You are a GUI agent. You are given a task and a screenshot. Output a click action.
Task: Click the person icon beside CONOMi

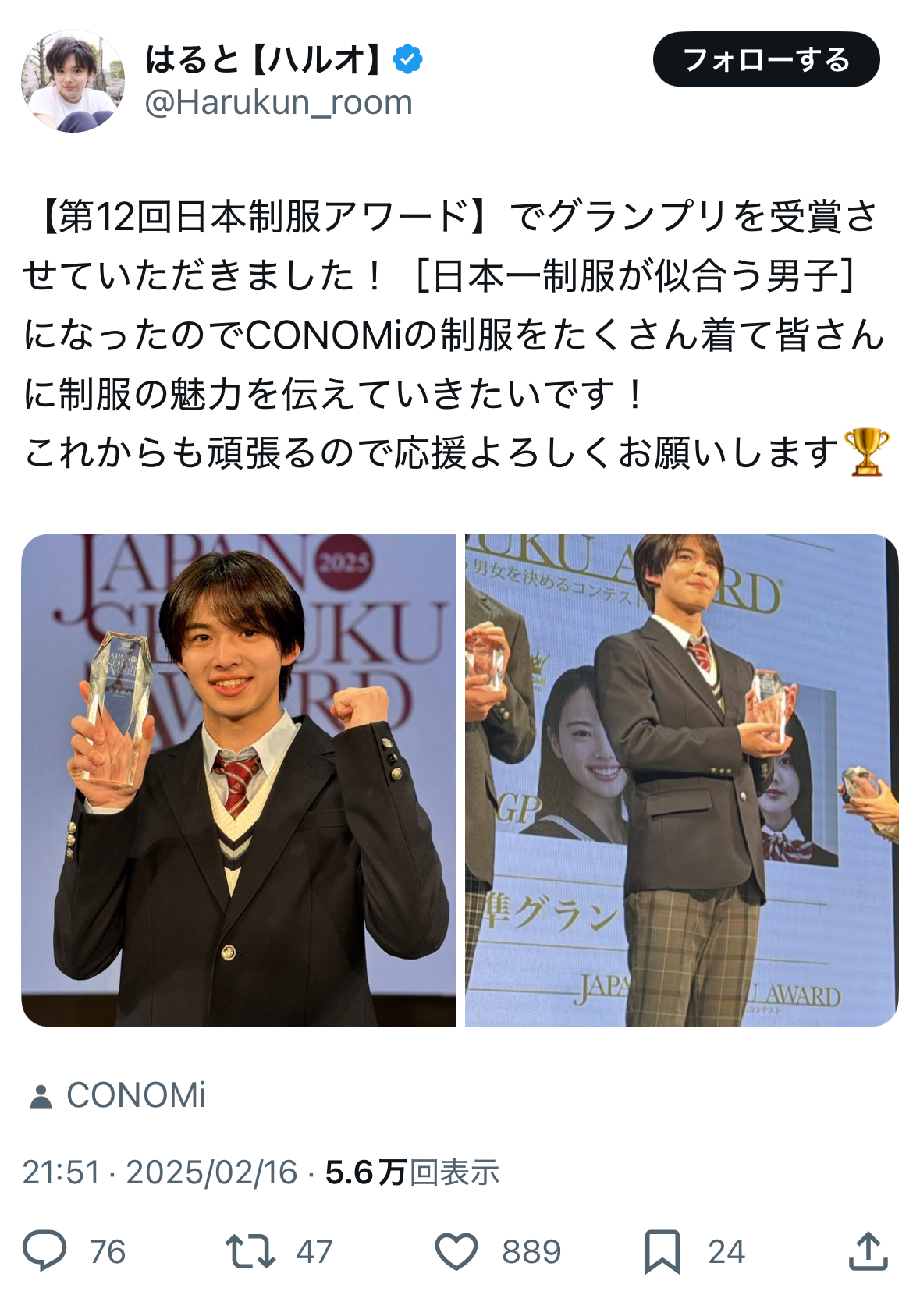pos(40,1096)
